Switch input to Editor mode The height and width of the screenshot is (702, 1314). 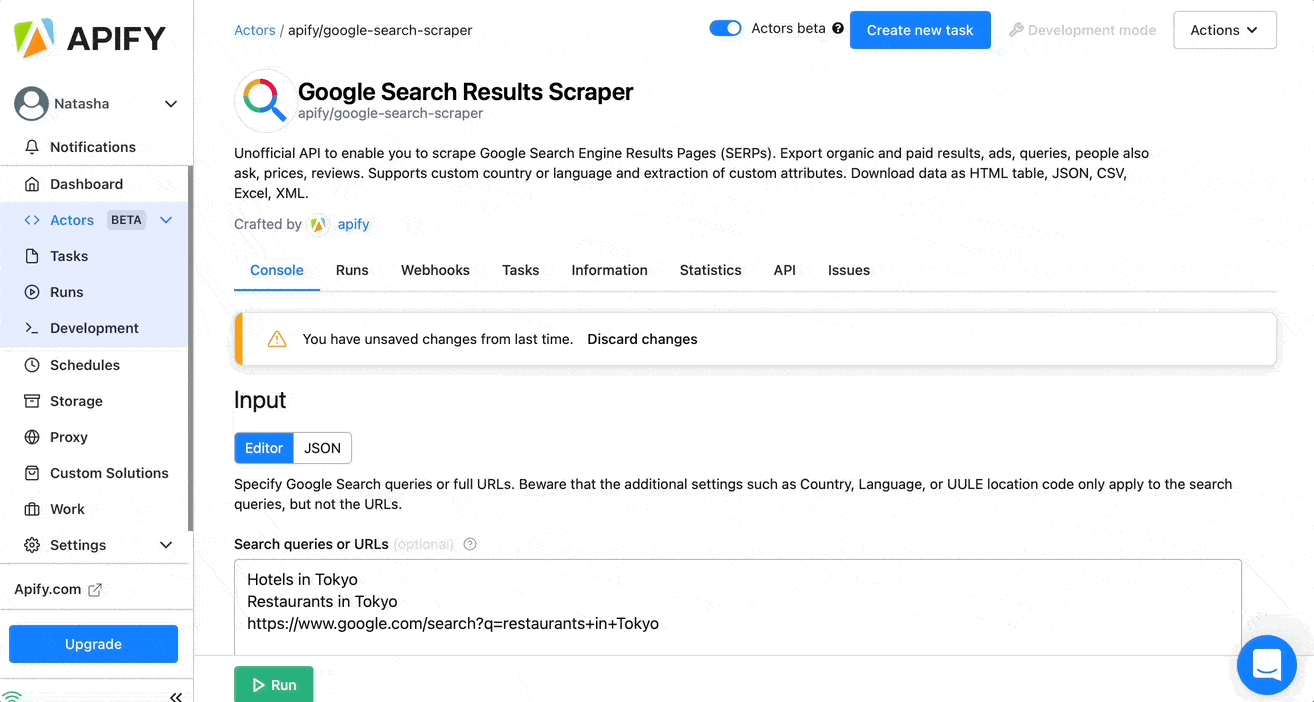264,448
